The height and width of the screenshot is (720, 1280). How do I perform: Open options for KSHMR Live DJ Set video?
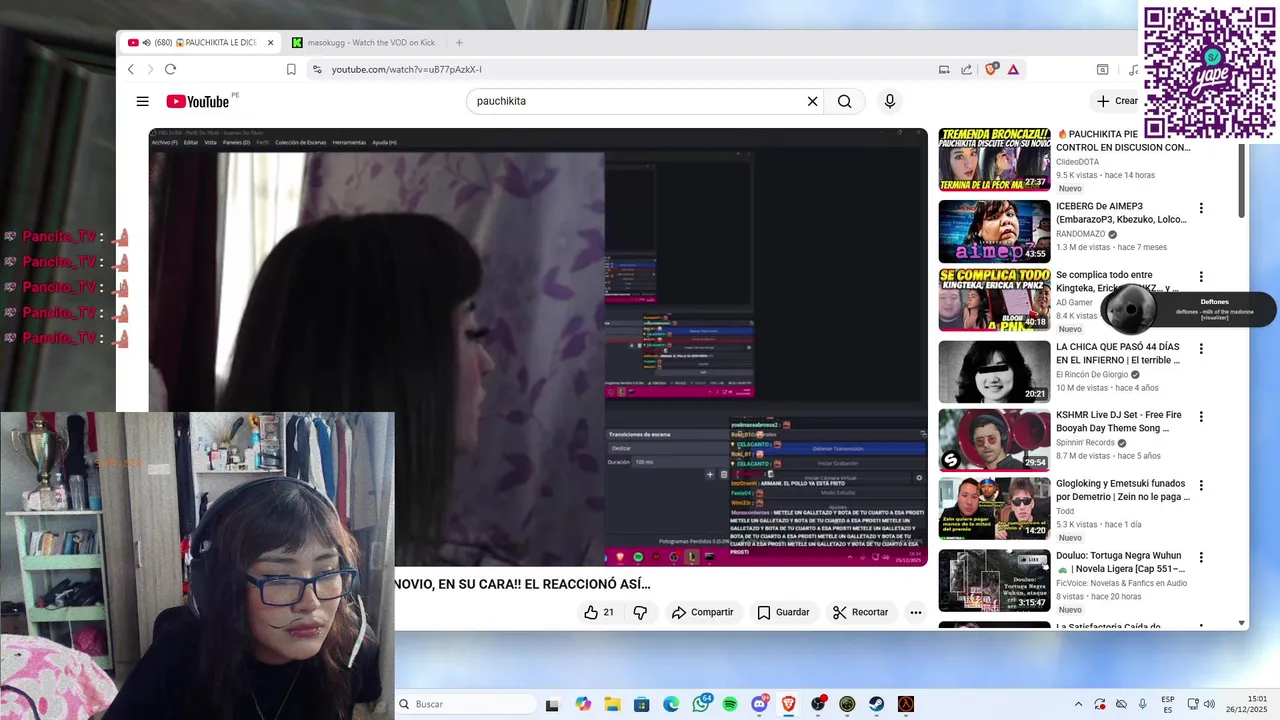(x=1201, y=417)
